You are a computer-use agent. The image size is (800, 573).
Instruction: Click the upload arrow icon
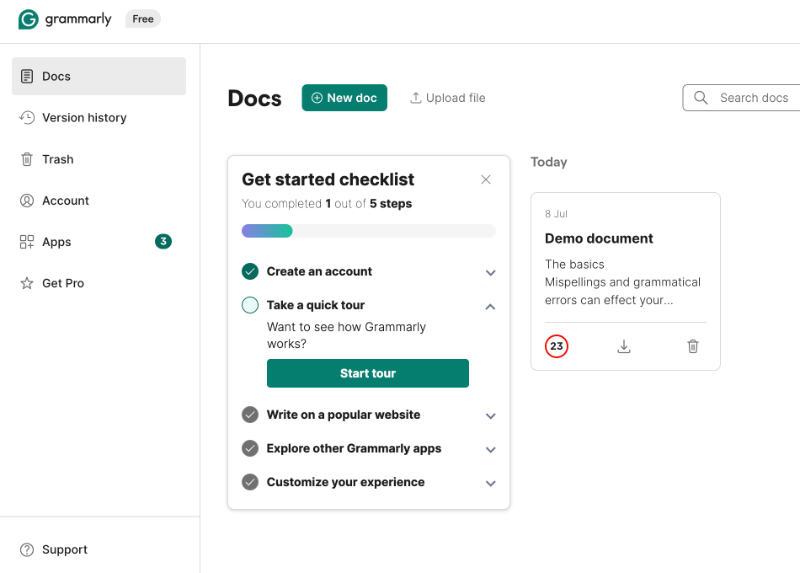(416, 97)
